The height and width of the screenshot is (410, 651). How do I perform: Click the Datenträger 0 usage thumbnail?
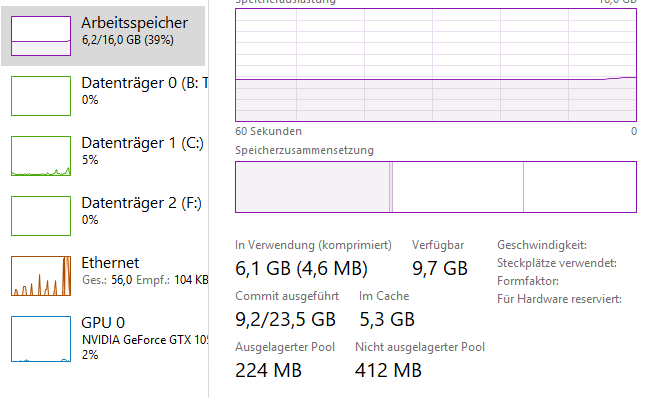[40, 95]
